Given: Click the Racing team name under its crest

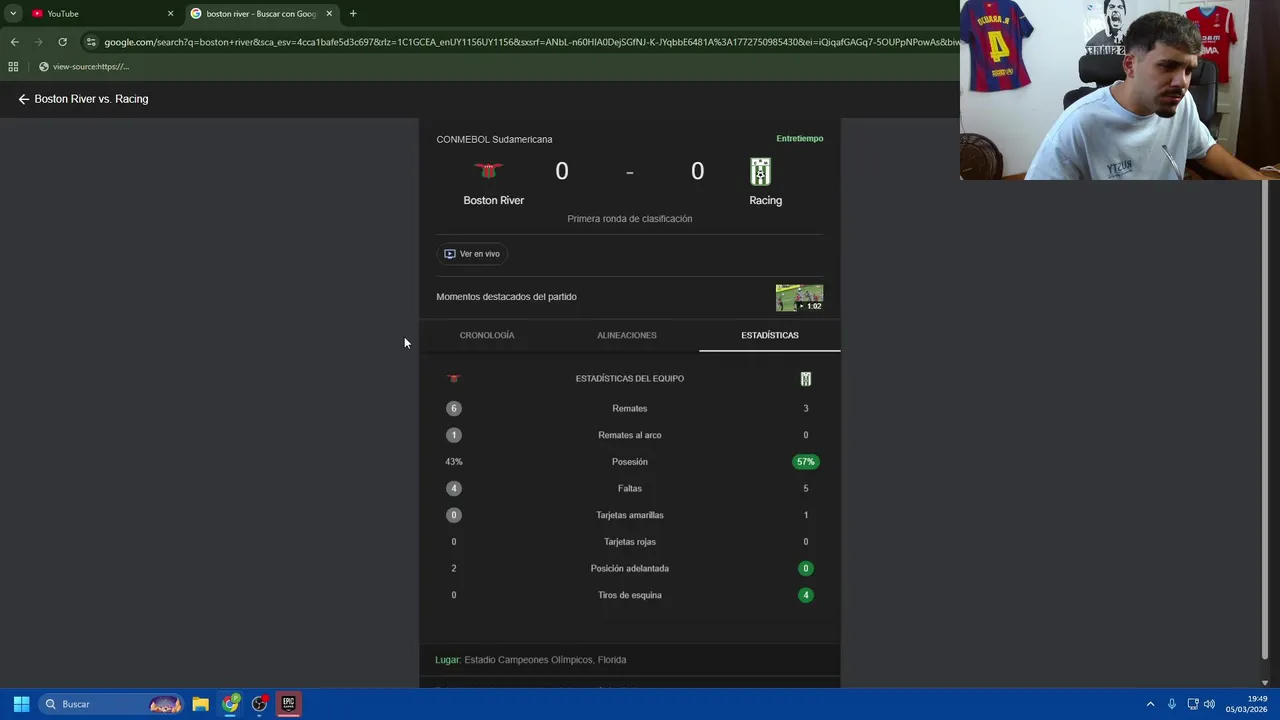Looking at the screenshot, I should 766,200.
